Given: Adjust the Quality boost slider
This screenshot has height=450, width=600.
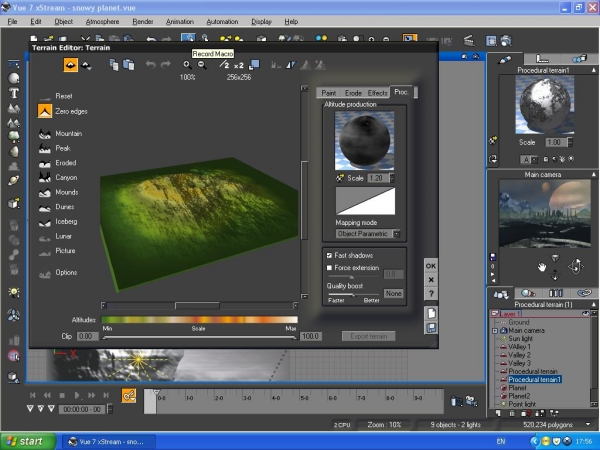Looking at the screenshot, I should tap(353, 295).
